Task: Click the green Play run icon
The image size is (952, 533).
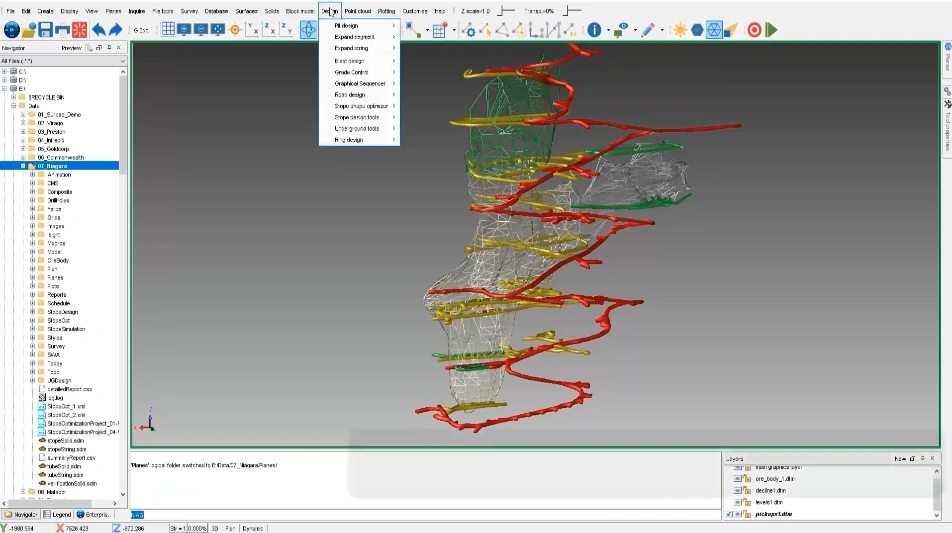Action: 771,30
